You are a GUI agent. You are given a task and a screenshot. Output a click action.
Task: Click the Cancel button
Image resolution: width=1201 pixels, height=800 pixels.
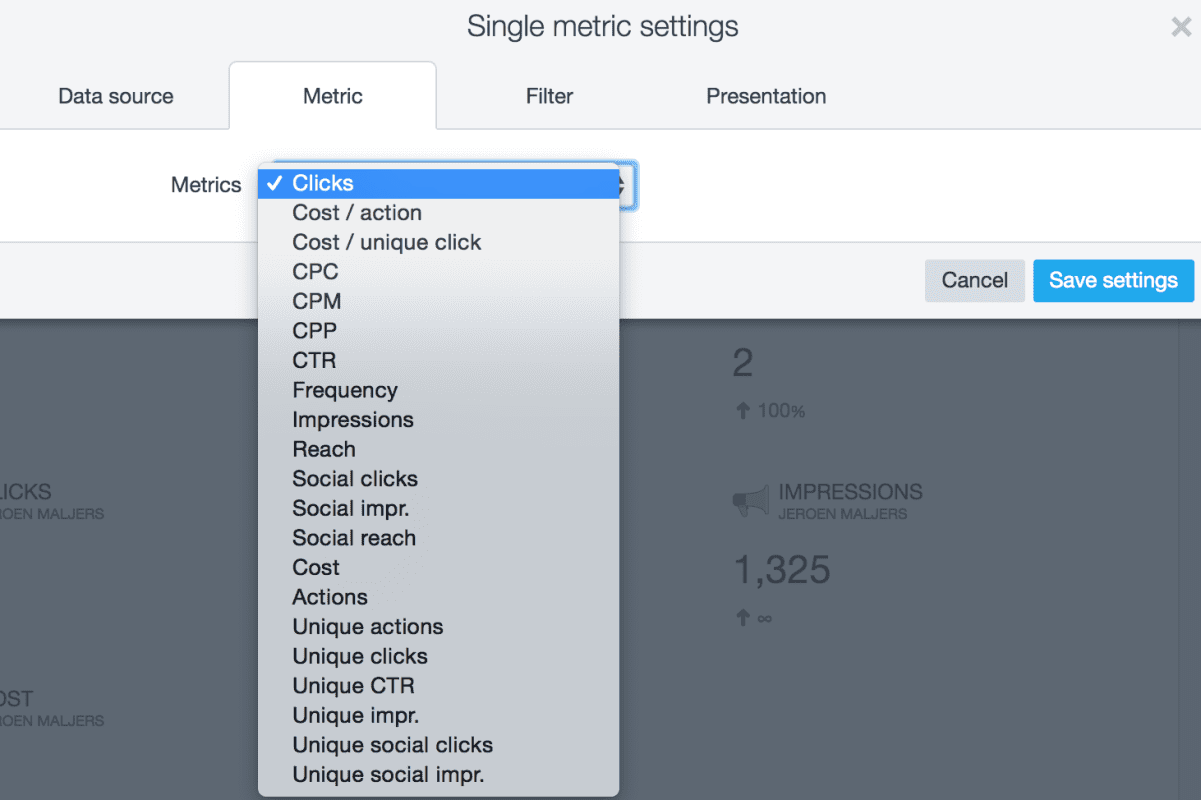pos(974,280)
